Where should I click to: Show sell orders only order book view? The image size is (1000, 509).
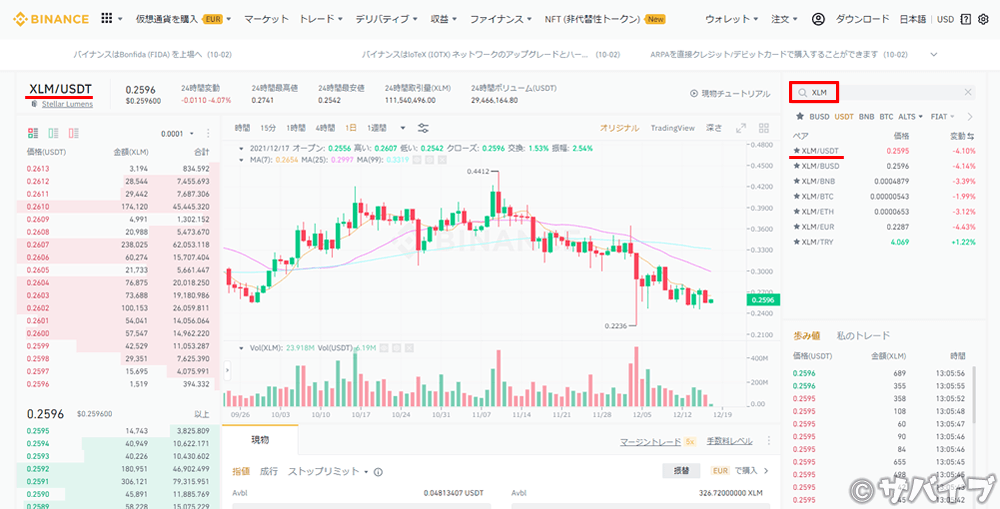click(73, 133)
